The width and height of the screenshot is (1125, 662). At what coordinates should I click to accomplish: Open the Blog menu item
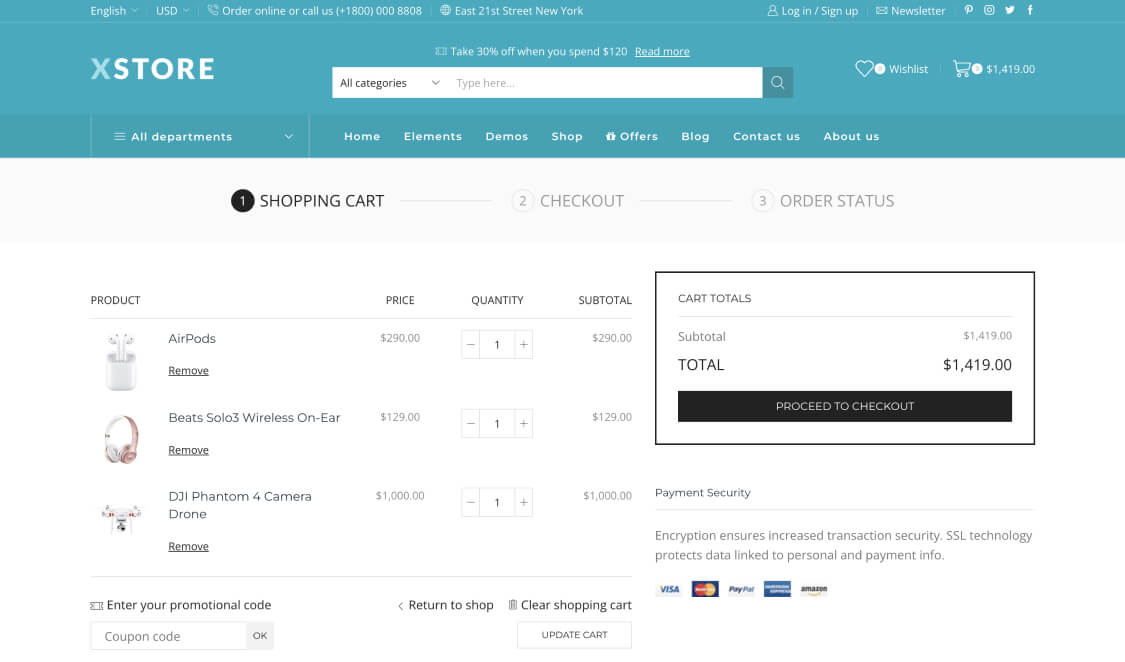point(695,137)
